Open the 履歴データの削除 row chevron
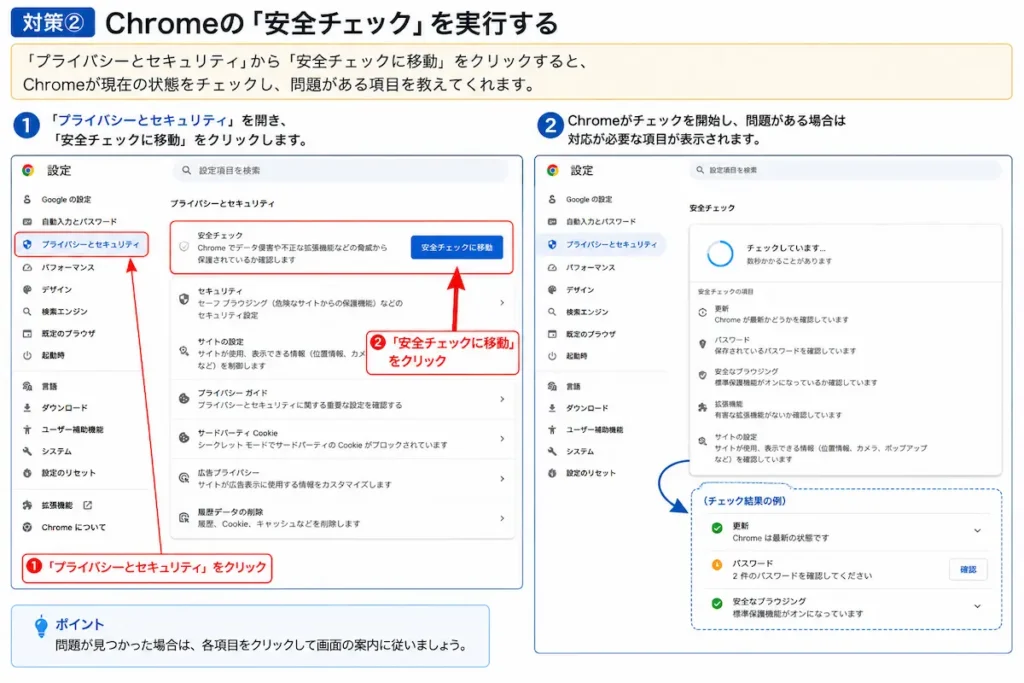This screenshot has height=683, width=1024. [502, 518]
